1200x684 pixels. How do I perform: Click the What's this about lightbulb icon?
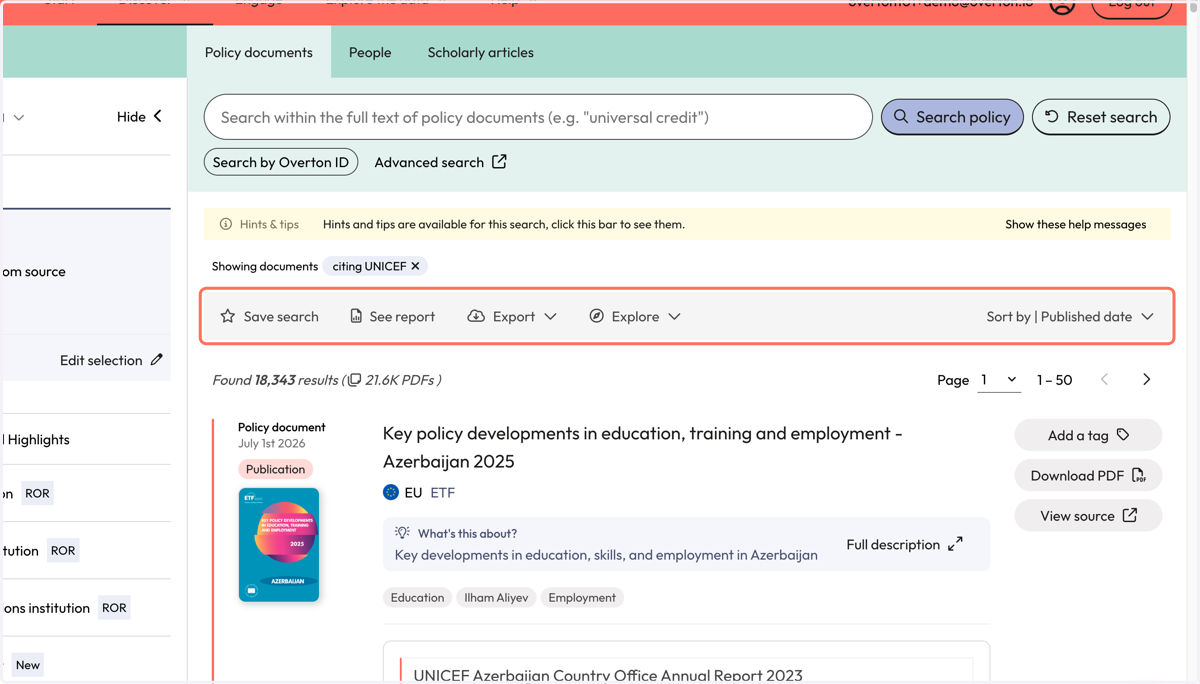coord(402,533)
